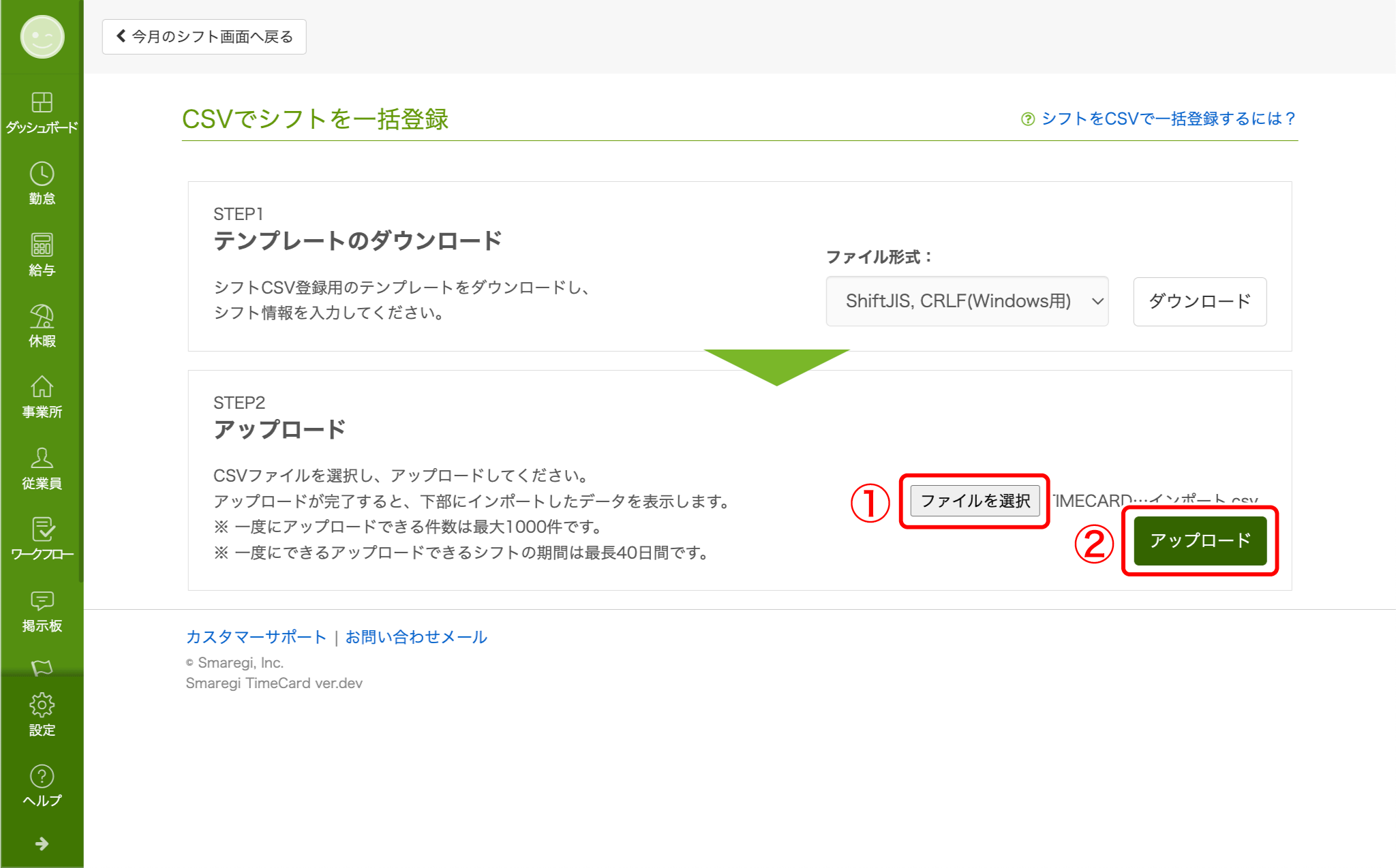Click the flag icon below 掲示板

(42, 668)
